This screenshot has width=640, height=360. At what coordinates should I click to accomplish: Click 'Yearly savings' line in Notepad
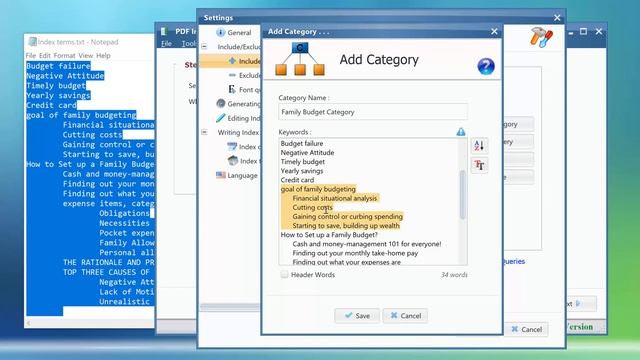(x=58, y=96)
